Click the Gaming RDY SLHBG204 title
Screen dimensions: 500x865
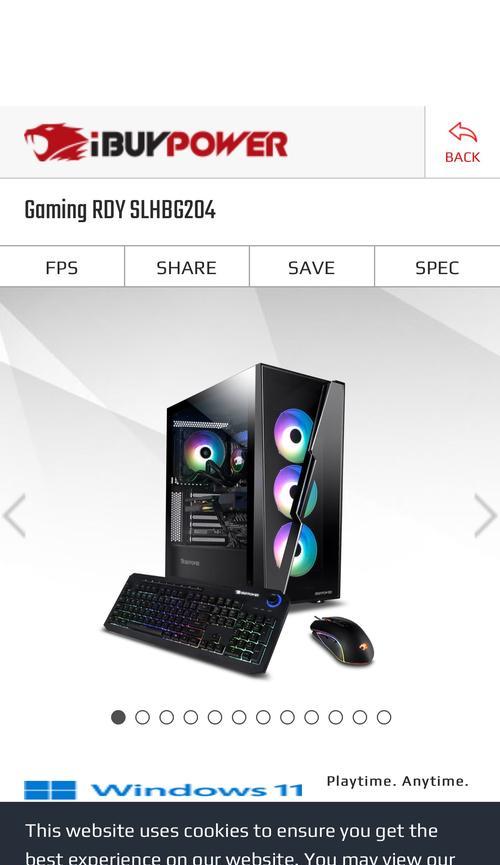(x=120, y=211)
